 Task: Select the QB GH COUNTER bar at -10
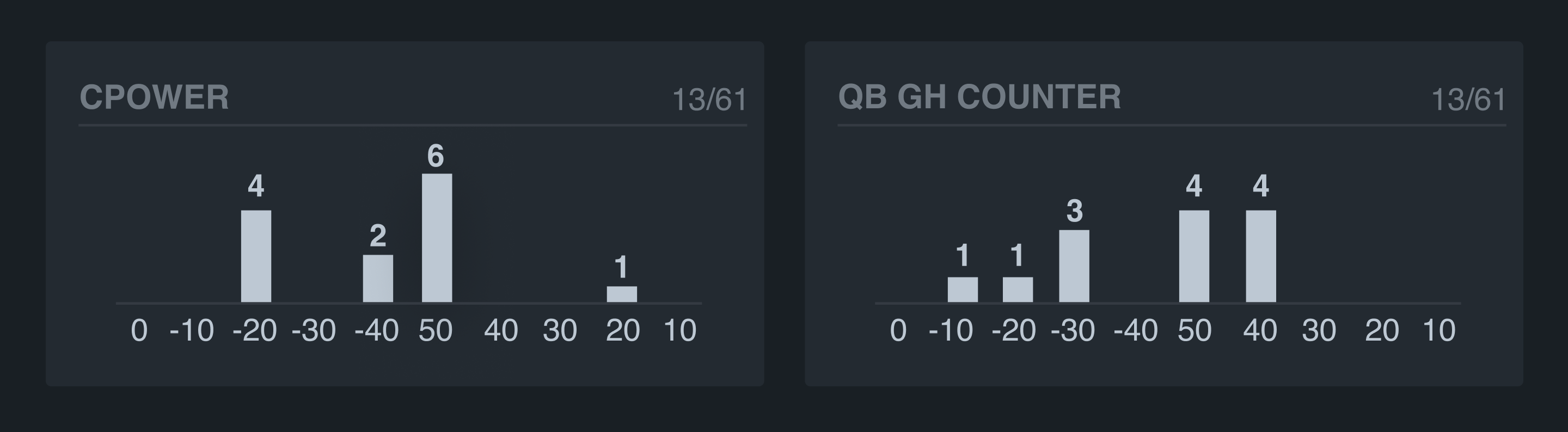[963, 289]
